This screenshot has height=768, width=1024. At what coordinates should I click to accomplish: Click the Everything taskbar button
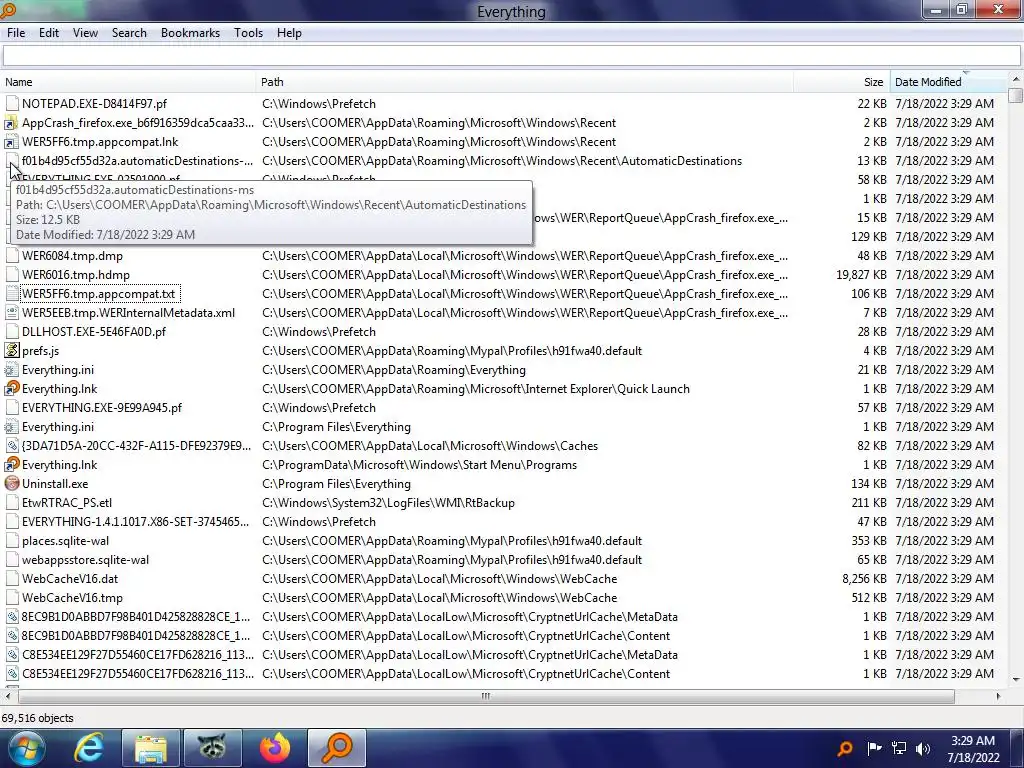click(x=337, y=748)
